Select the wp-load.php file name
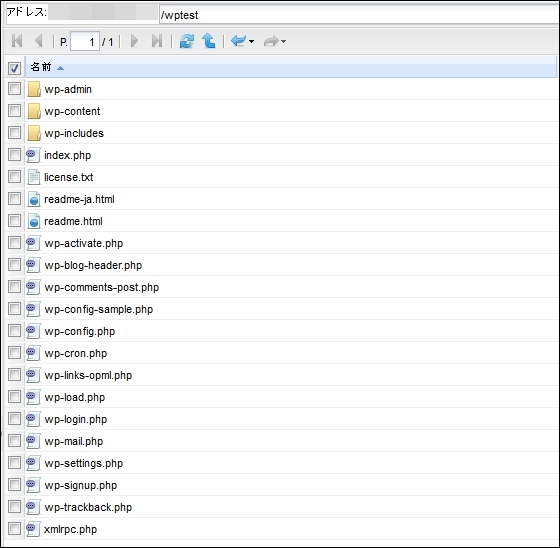Image resolution: width=560 pixels, height=548 pixels. pyautogui.click(x=75, y=397)
